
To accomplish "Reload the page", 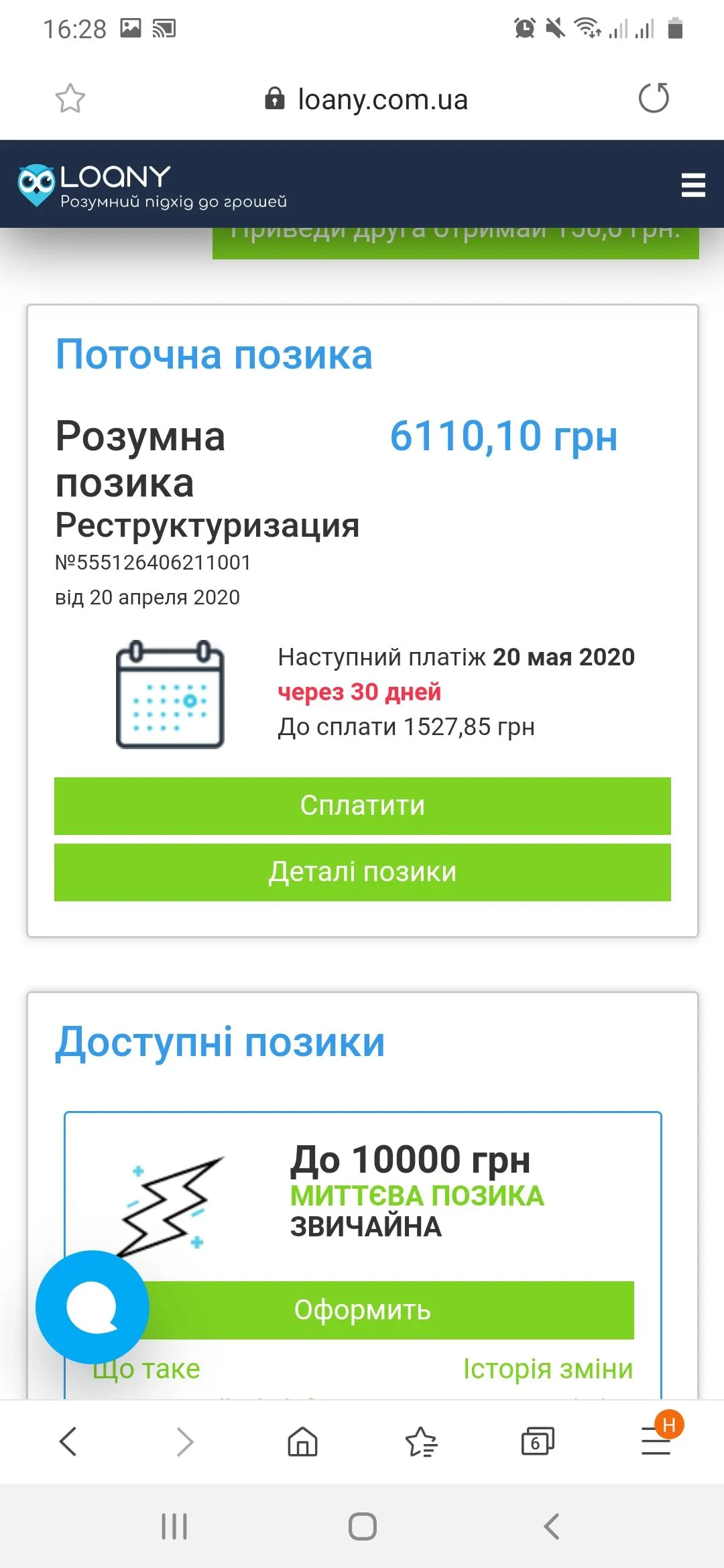I will tap(654, 99).
